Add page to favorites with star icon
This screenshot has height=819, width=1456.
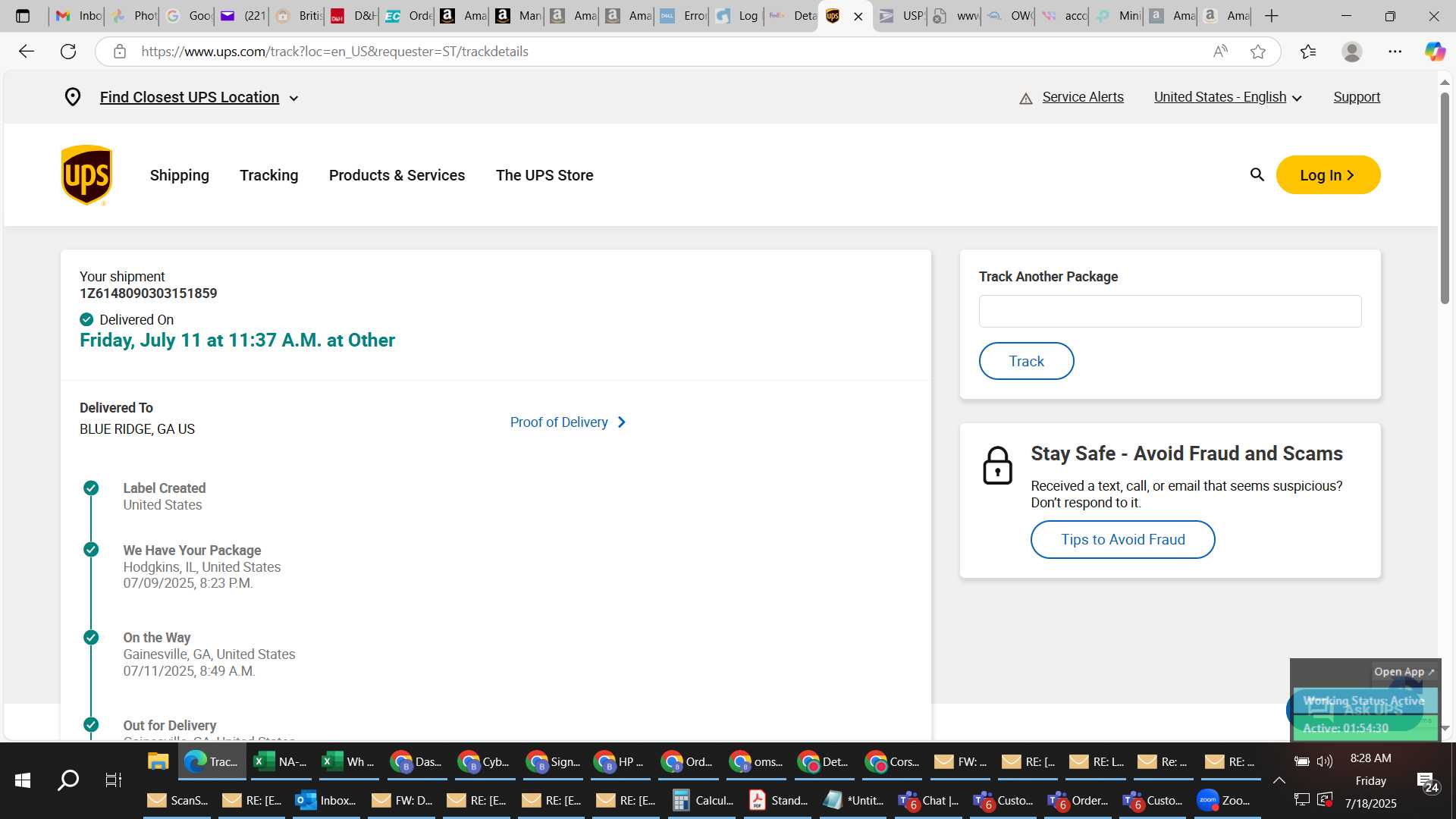tap(1258, 52)
